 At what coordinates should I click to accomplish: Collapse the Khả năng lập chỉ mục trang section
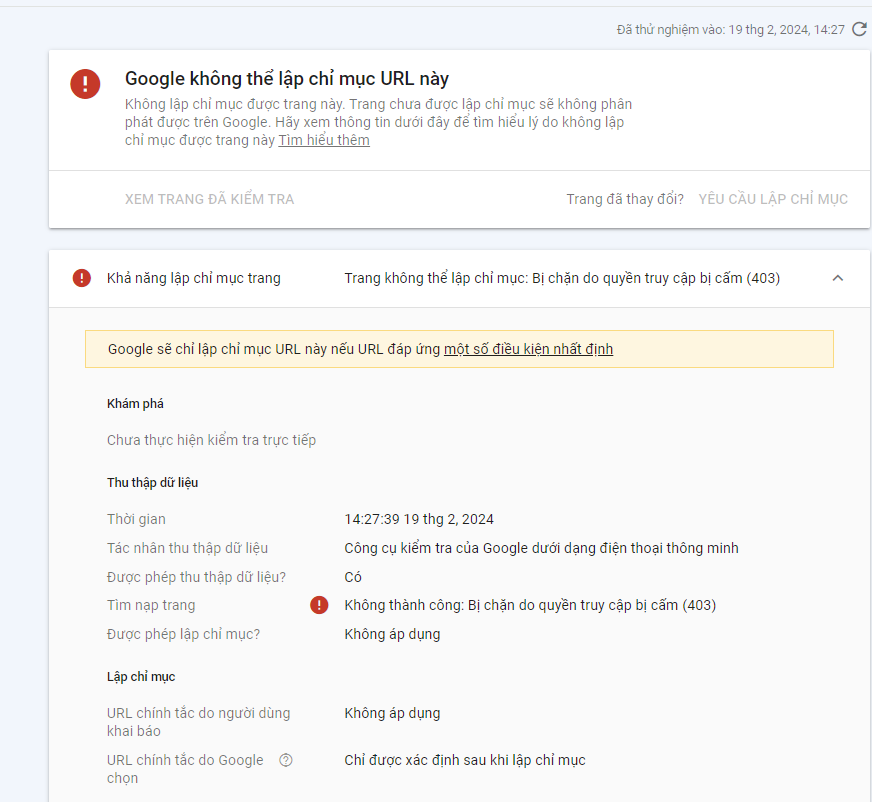click(x=838, y=278)
